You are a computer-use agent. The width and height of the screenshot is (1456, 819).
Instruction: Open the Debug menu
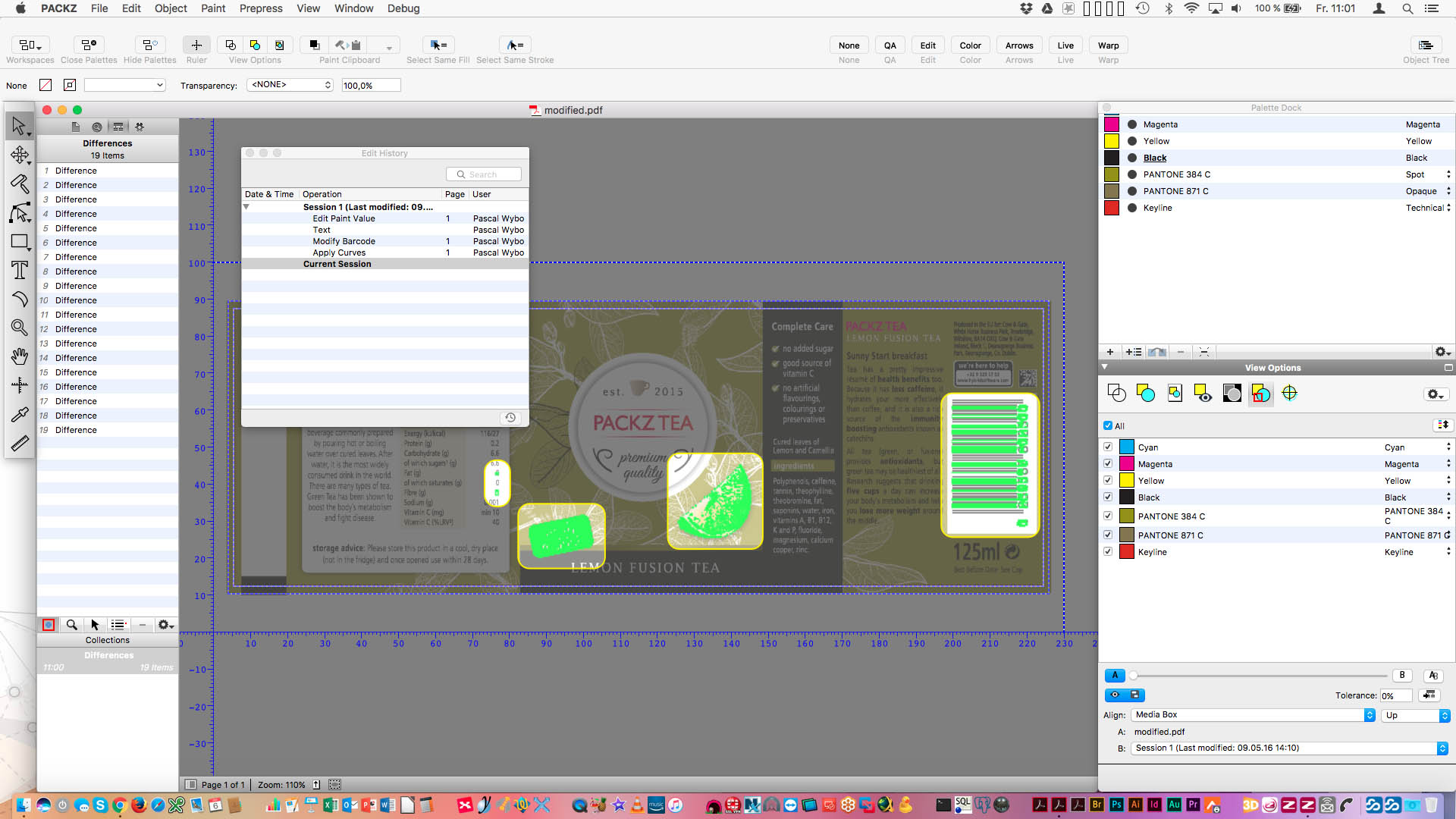(x=403, y=8)
